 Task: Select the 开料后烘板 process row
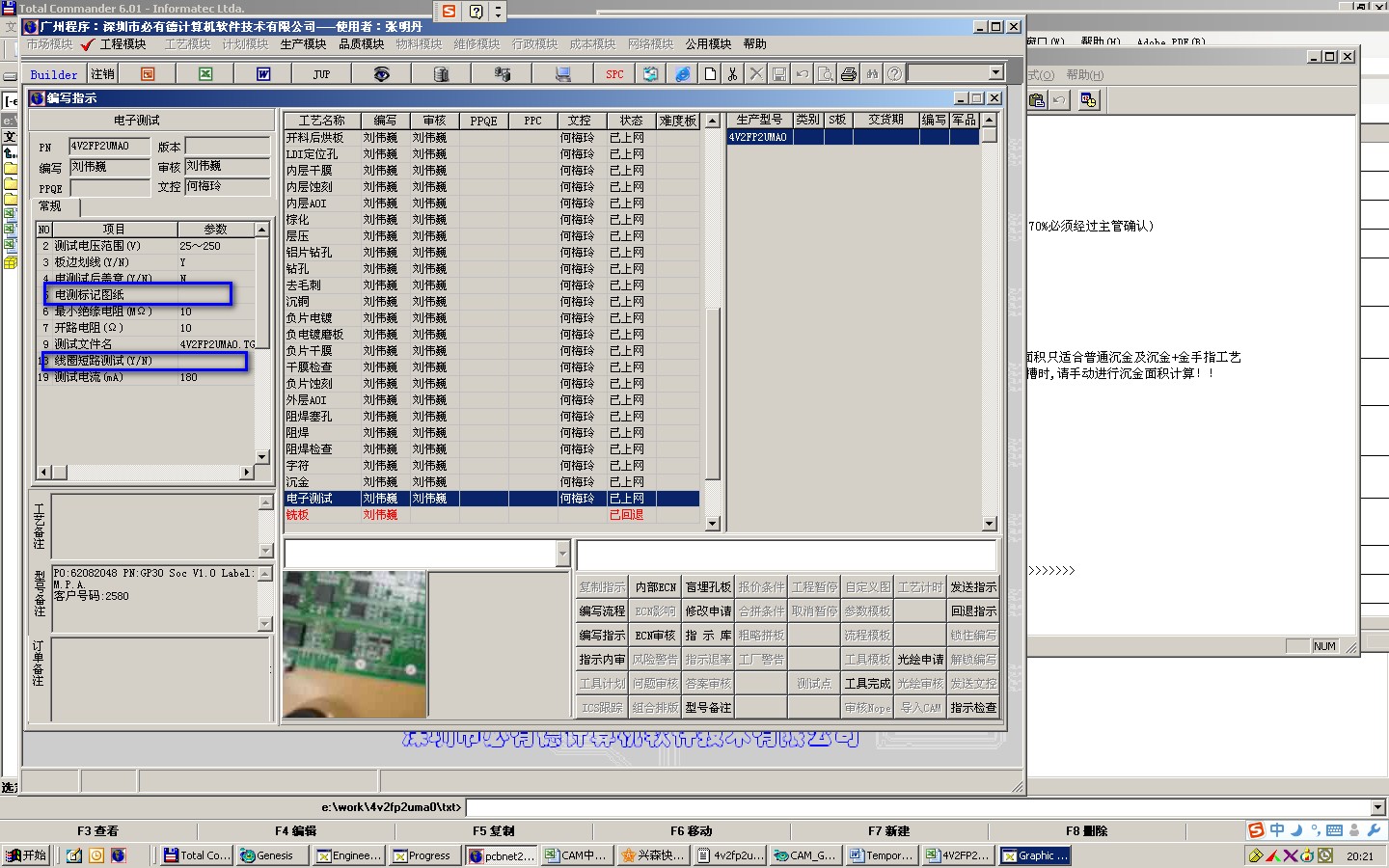pyautogui.click(x=492, y=138)
